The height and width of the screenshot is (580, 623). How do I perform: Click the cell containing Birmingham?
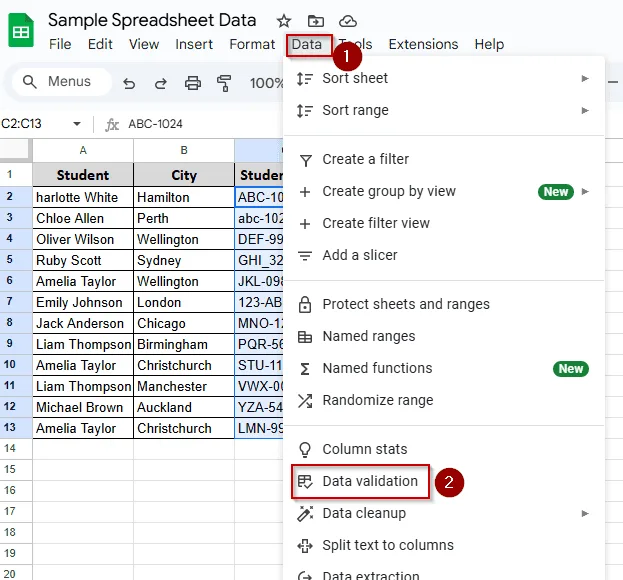click(184, 344)
